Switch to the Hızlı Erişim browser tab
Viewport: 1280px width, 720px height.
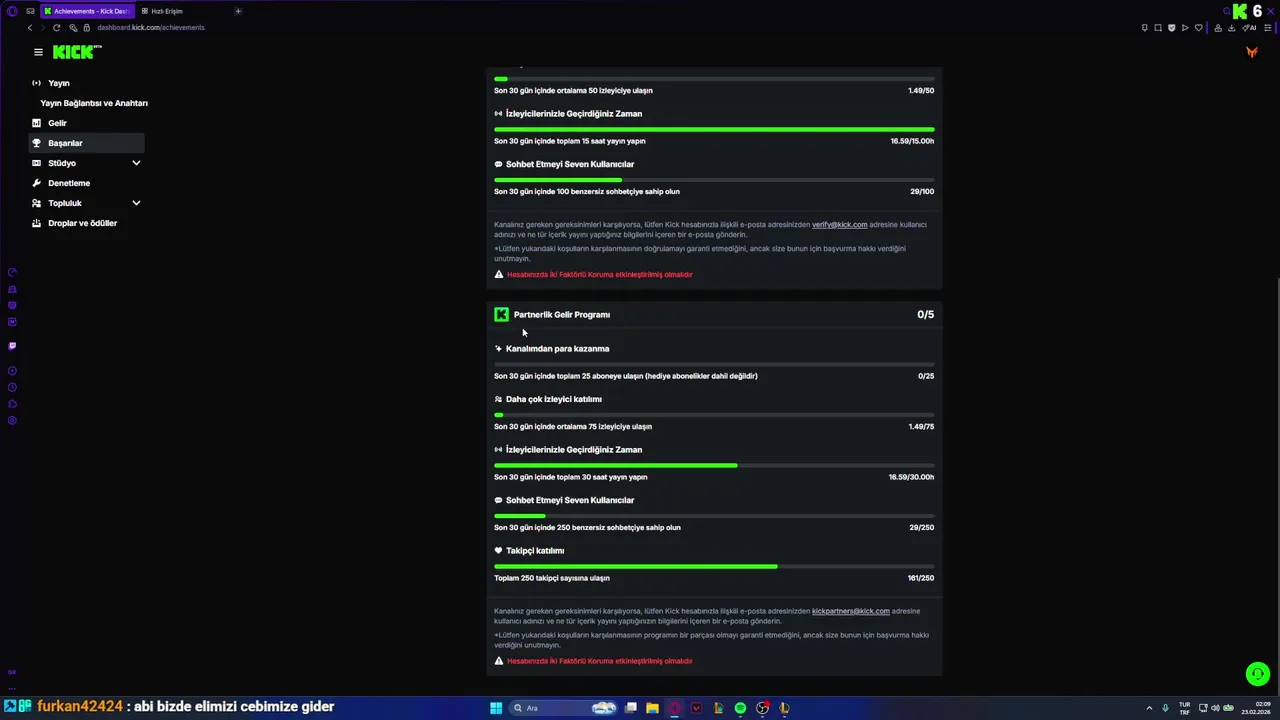pyautogui.click(x=166, y=11)
